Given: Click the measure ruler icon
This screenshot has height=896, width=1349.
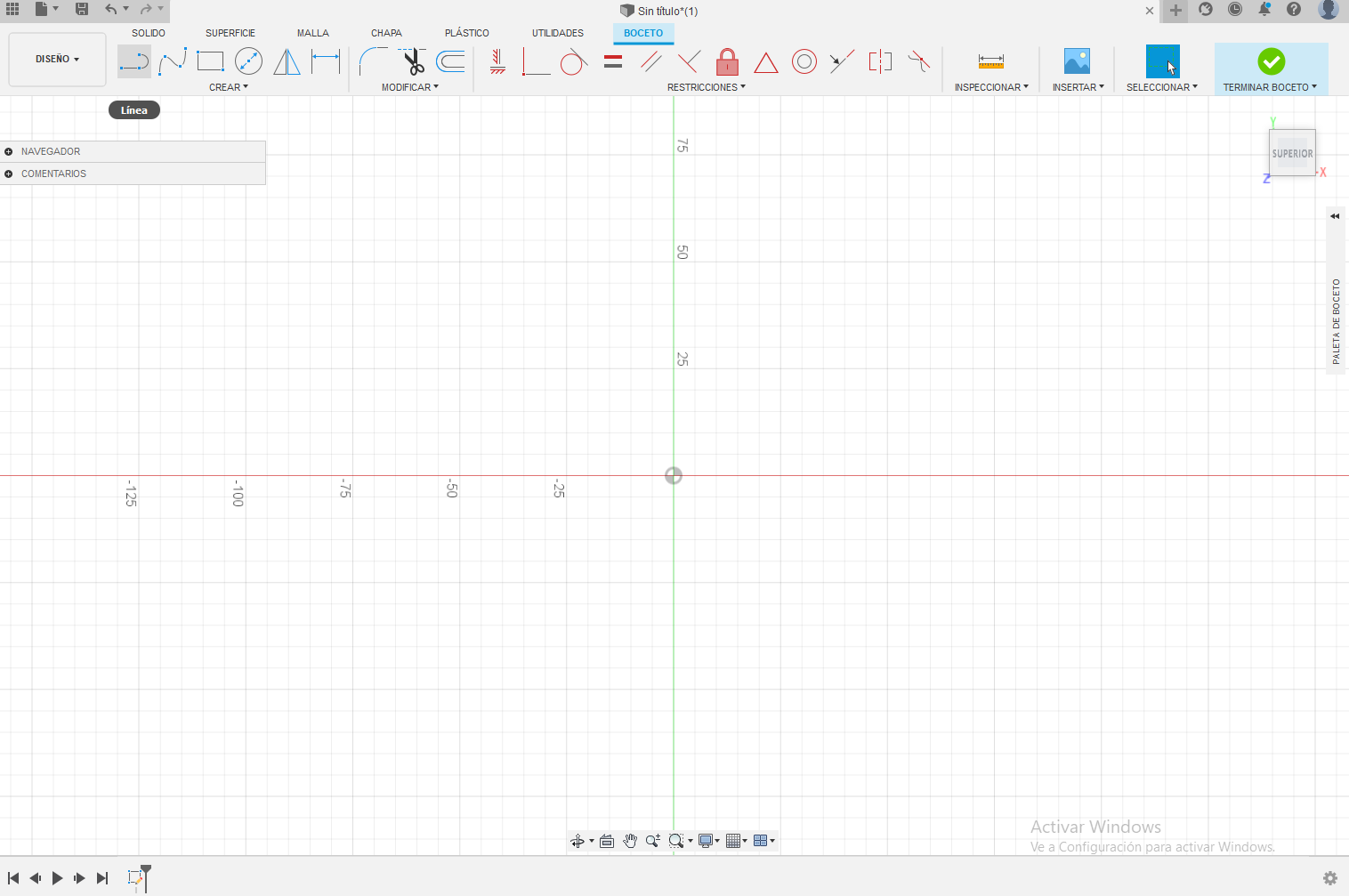Looking at the screenshot, I should pyautogui.click(x=990, y=61).
